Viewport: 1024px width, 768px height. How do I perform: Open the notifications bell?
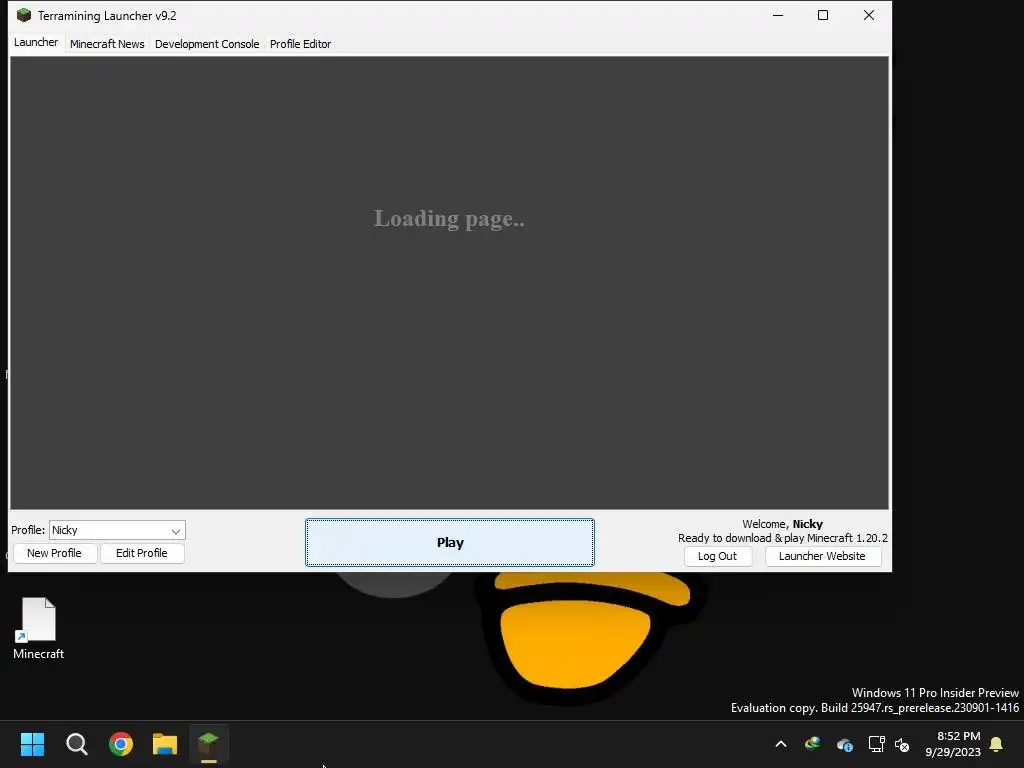(x=997, y=744)
